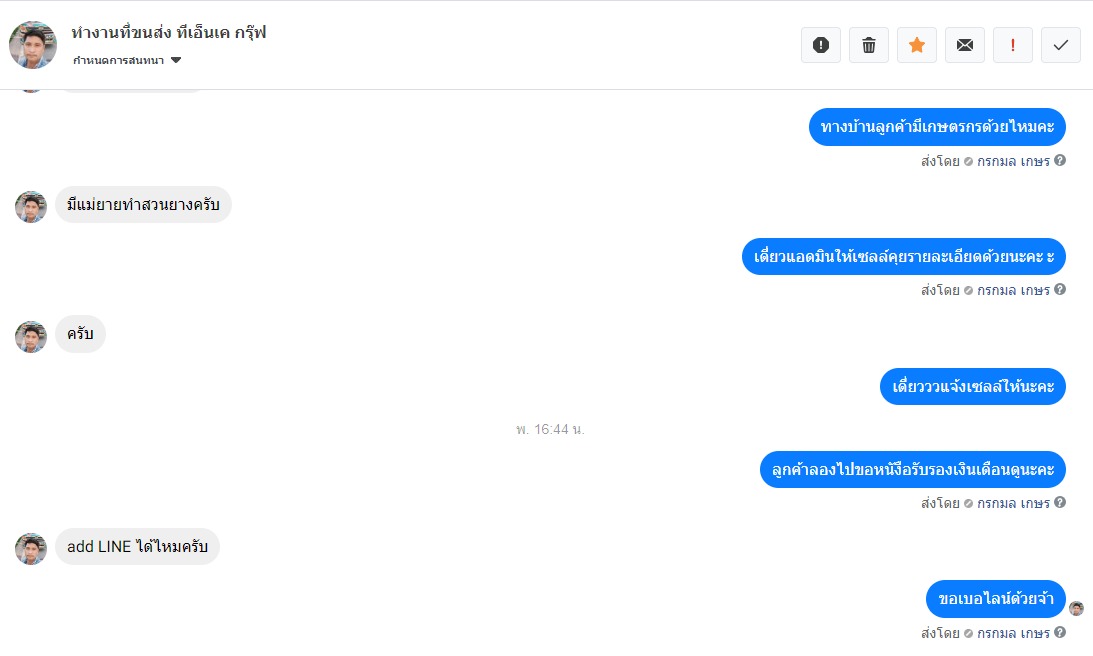Click help icon under the เดี๋ยวแอดมิน message

click(x=1060, y=289)
